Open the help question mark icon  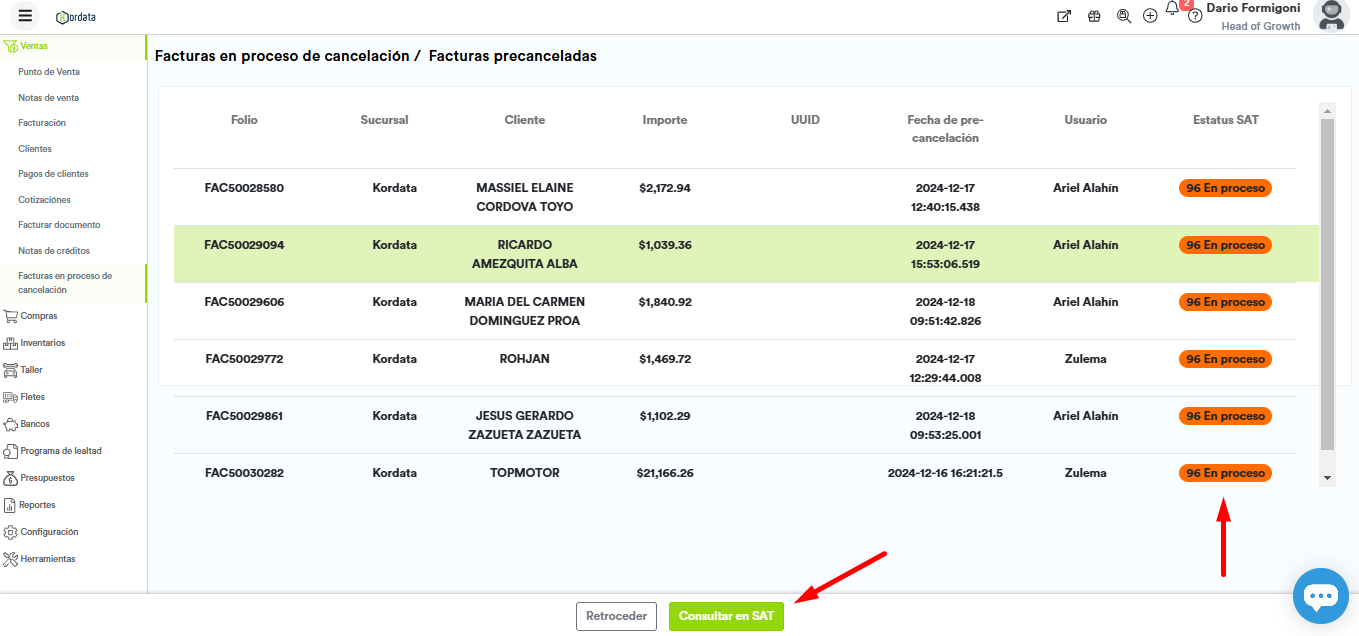click(1194, 16)
